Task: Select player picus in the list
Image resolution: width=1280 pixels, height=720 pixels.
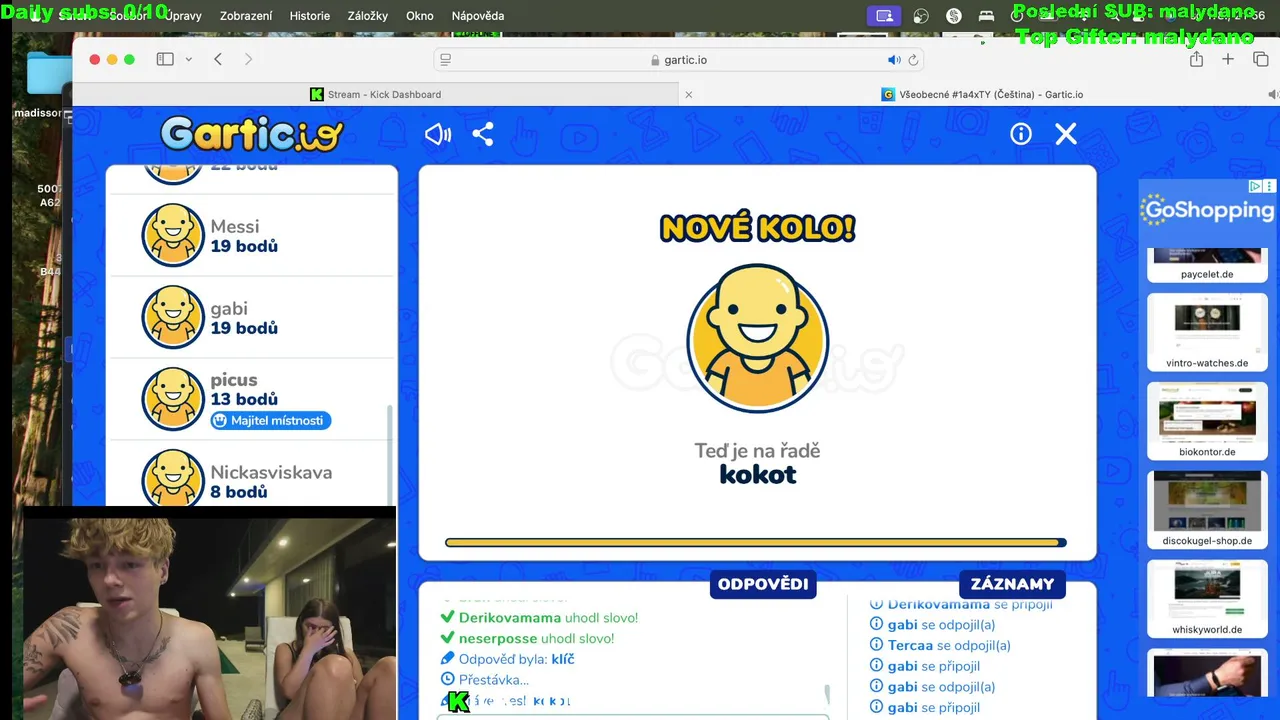Action: tap(252, 399)
